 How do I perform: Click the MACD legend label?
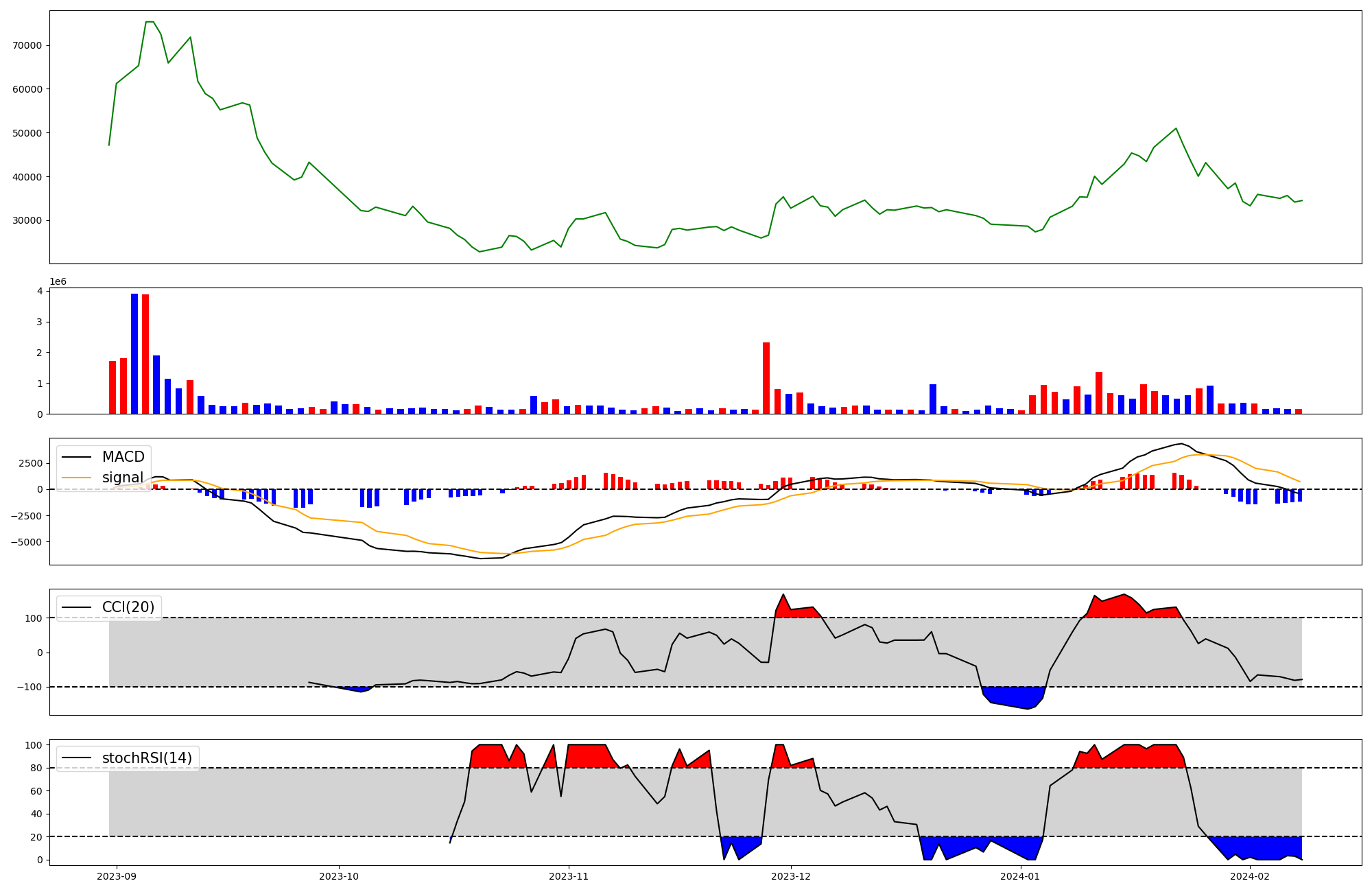pyautogui.click(x=123, y=457)
